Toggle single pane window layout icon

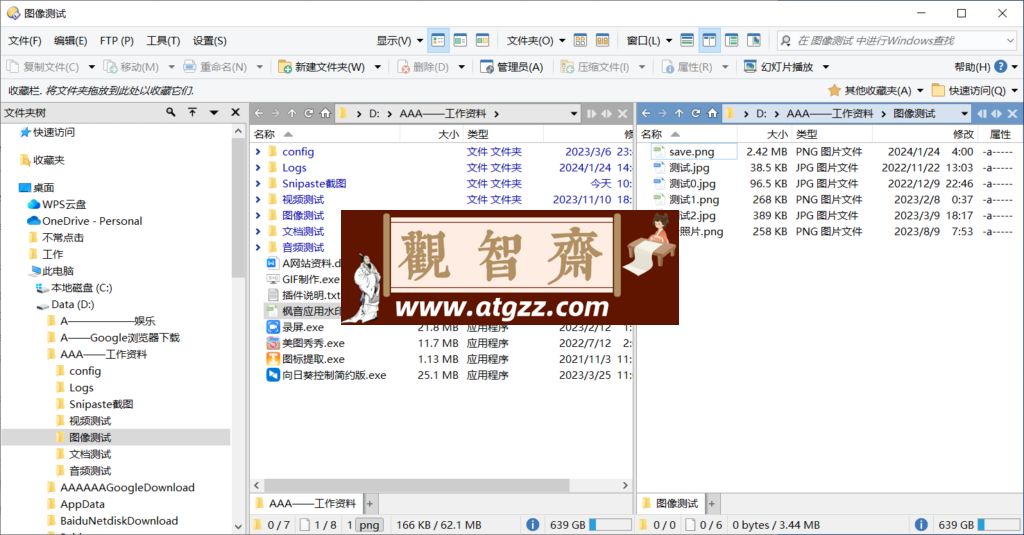pos(687,41)
